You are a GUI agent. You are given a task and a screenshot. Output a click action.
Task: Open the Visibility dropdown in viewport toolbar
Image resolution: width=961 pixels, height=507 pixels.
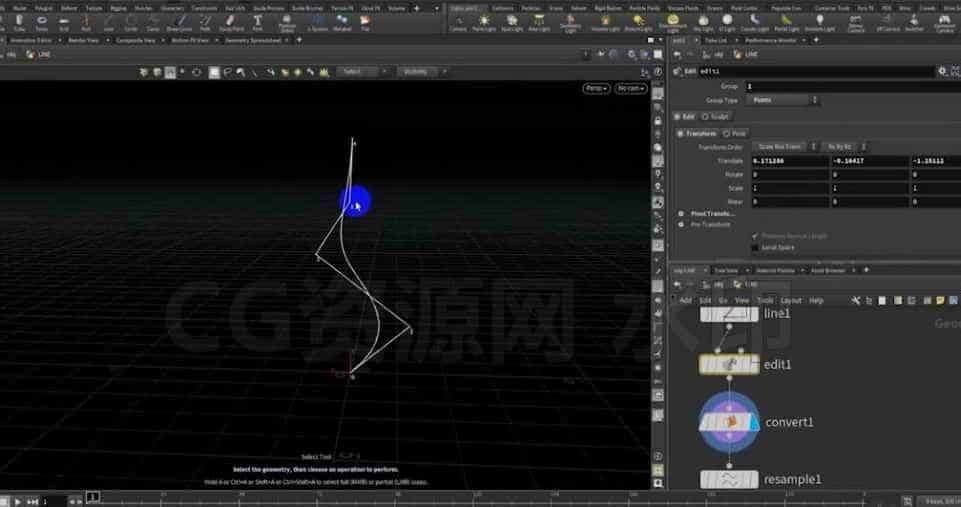tap(423, 72)
